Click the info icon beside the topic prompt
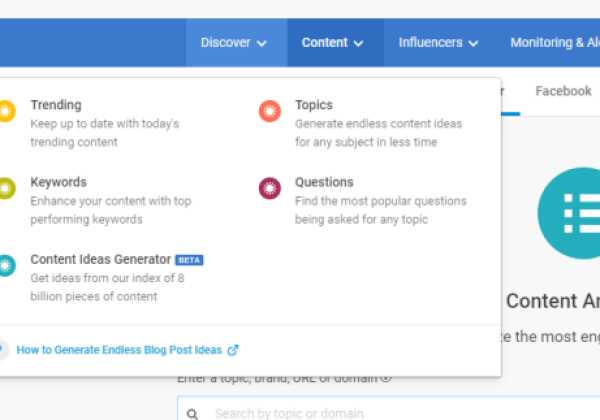Screen dimensions: 600x420 tap(386, 378)
